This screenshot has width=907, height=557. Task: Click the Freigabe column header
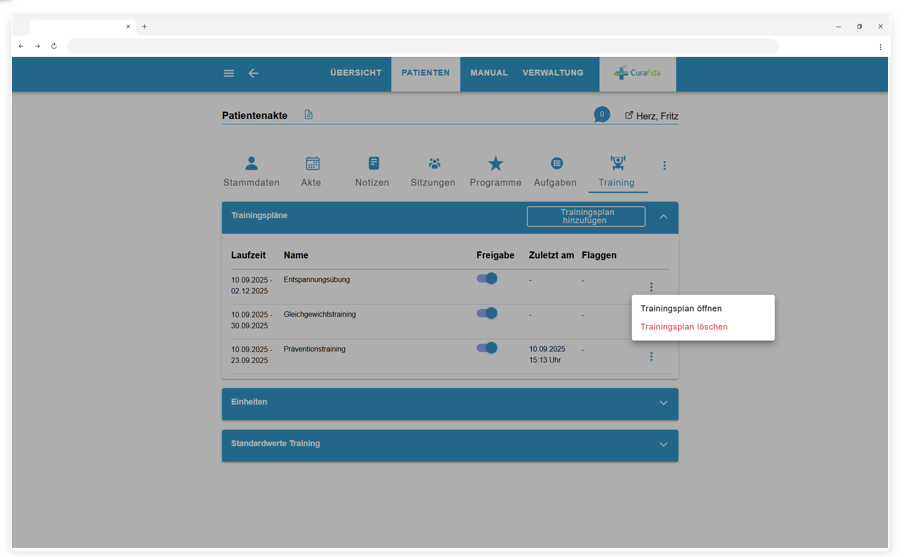495,255
